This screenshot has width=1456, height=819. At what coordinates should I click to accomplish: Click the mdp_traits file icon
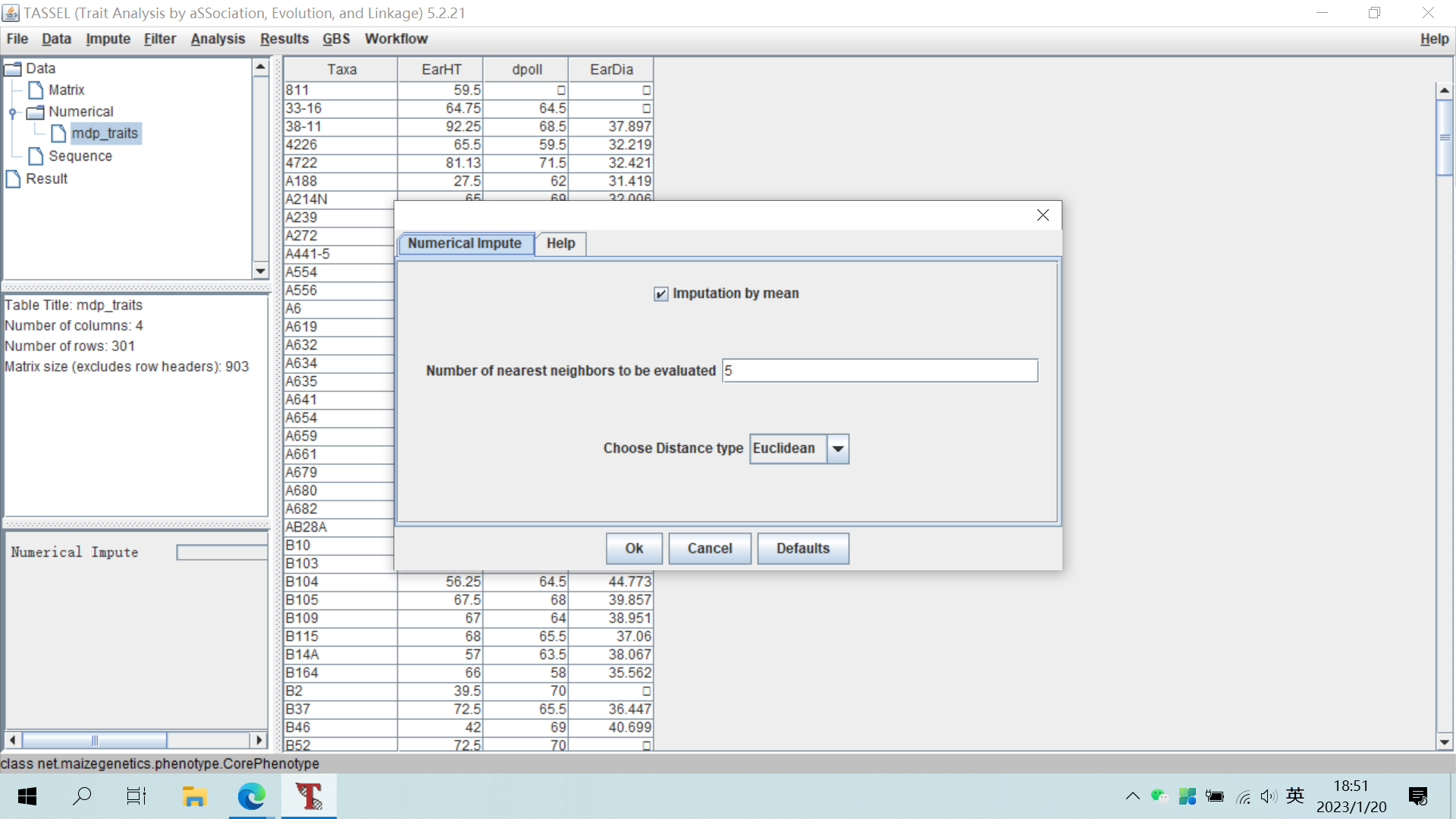tap(58, 133)
